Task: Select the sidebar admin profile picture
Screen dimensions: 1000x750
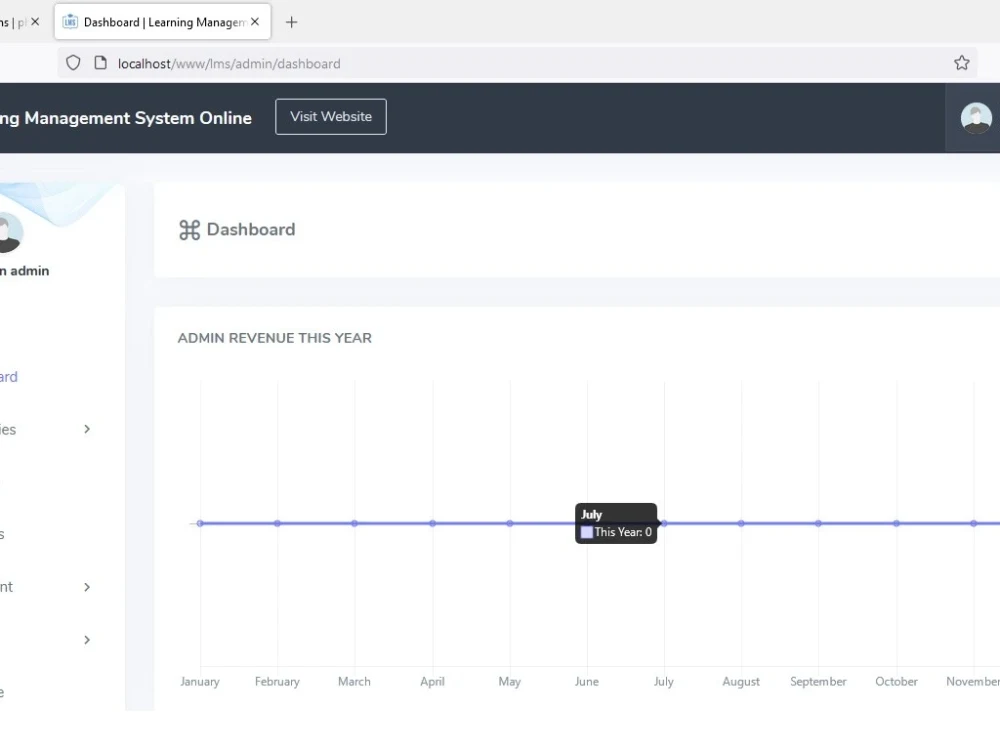Action: pos(11,233)
